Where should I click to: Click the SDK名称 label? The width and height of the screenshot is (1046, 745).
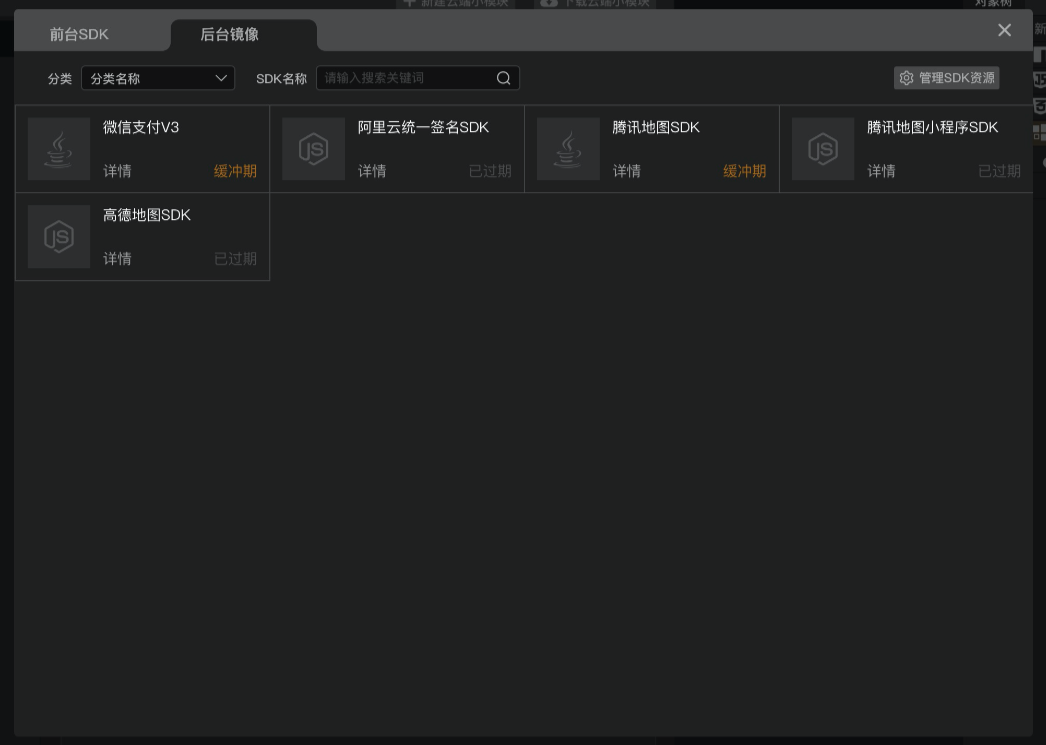click(282, 79)
